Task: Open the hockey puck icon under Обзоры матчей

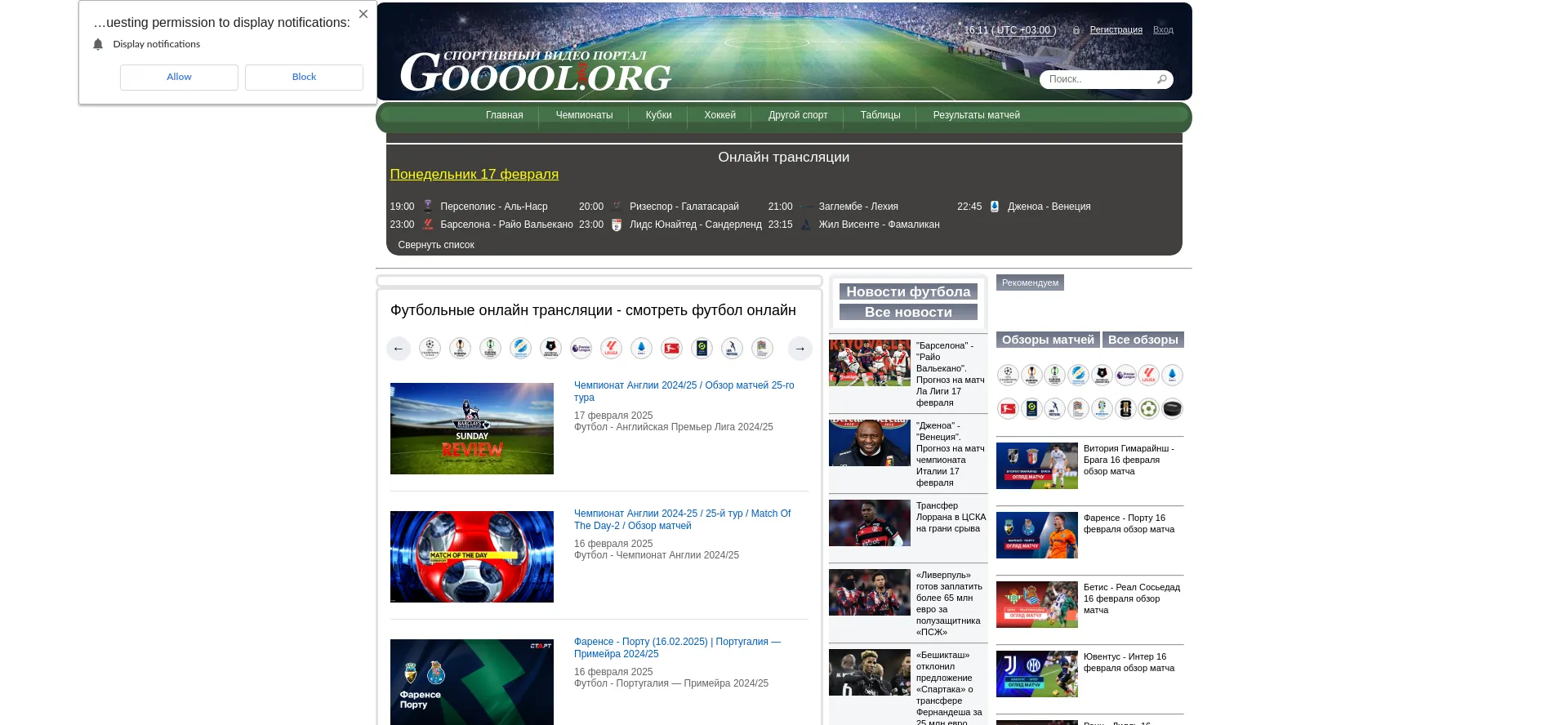Action: click(1172, 408)
